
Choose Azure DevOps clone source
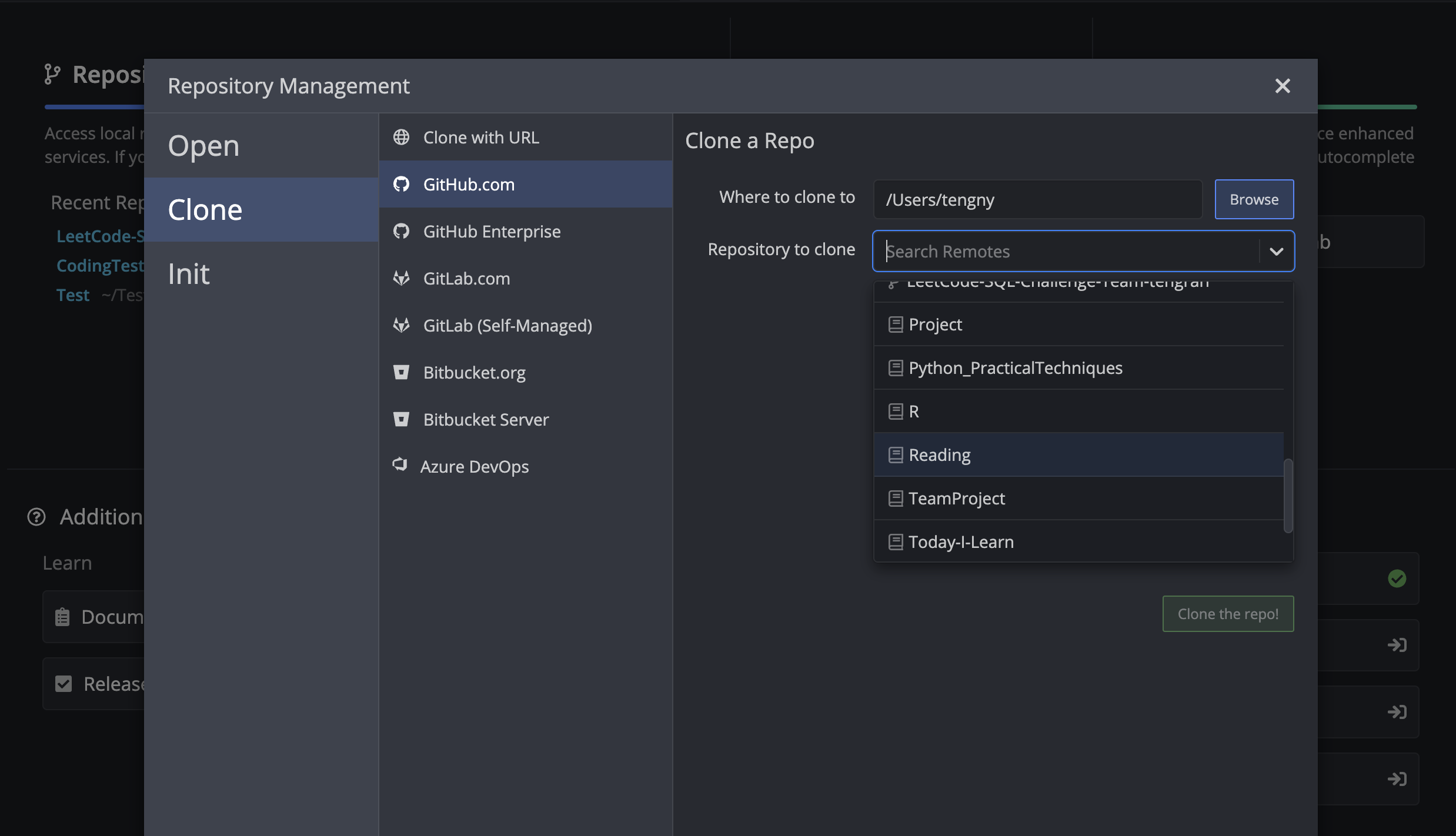point(526,466)
